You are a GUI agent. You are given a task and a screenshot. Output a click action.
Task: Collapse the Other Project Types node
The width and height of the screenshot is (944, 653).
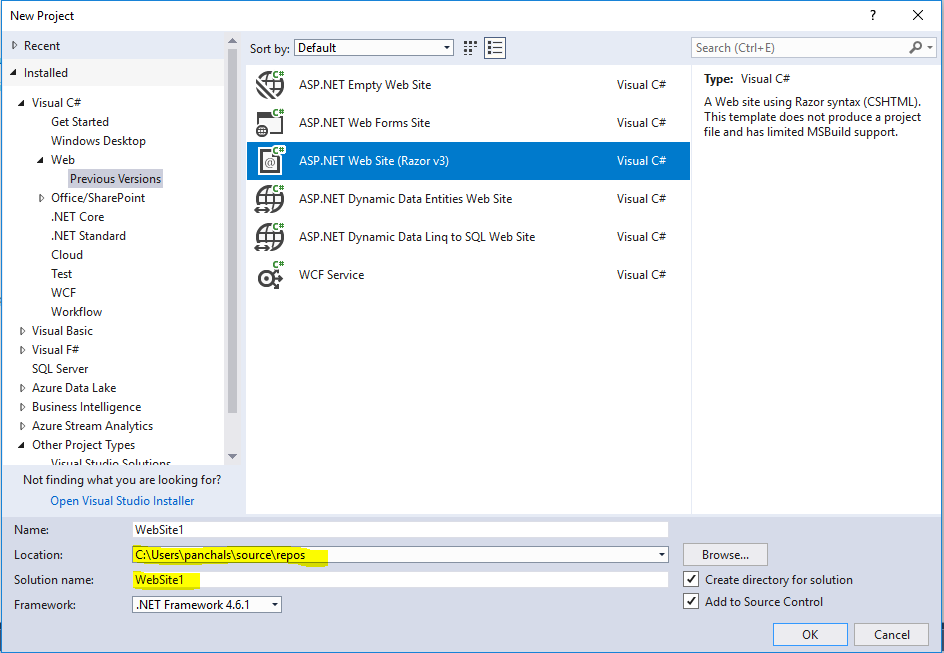21,445
